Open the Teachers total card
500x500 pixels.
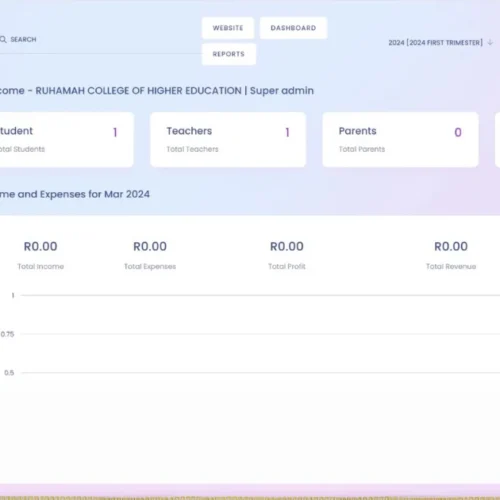point(228,140)
